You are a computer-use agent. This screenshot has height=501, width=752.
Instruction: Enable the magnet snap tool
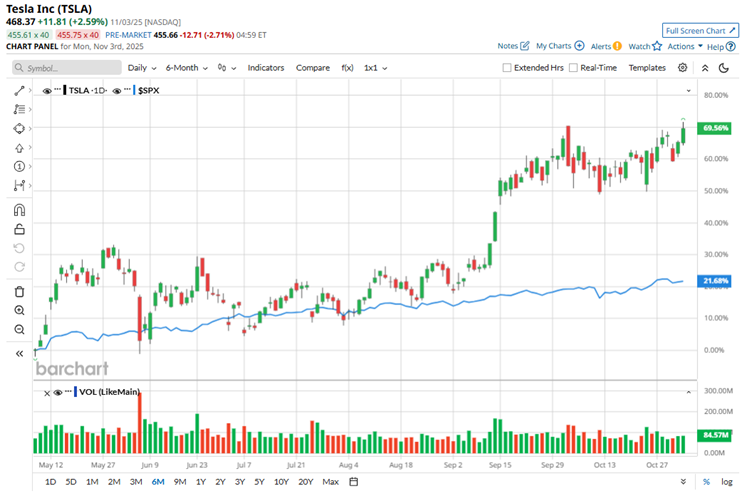click(19, 210)
